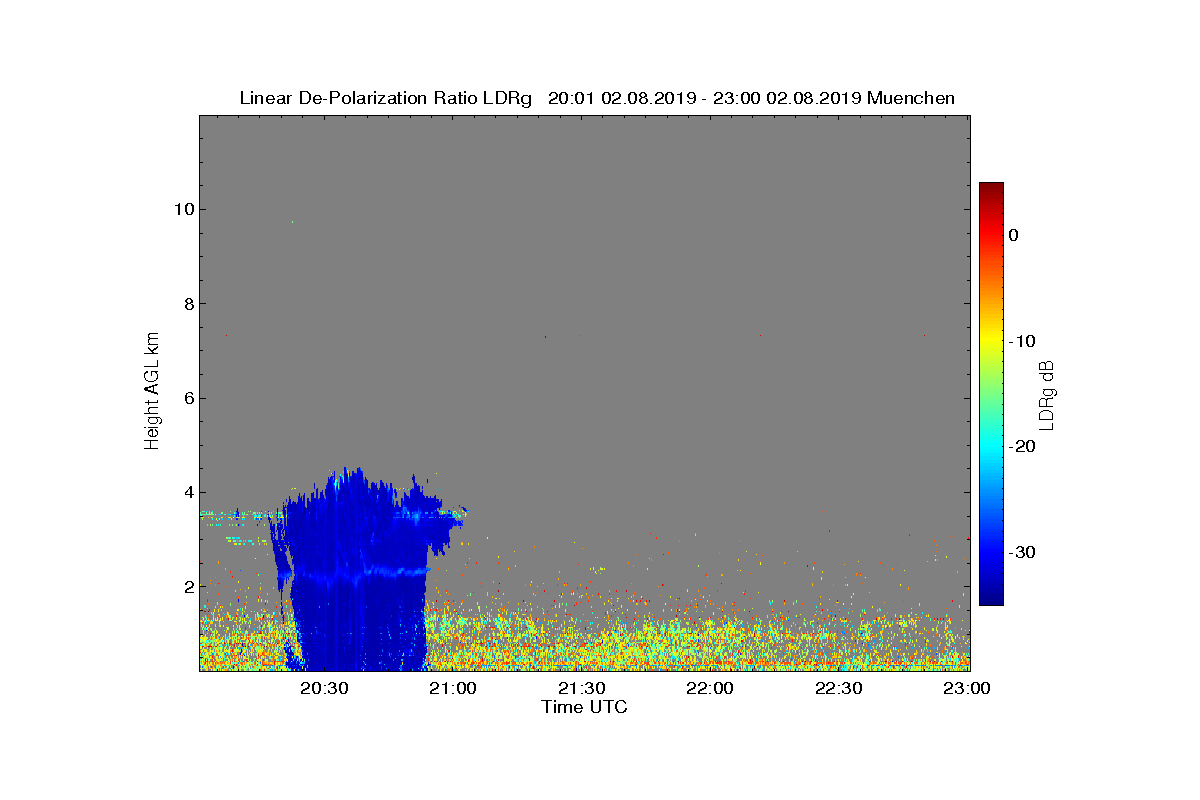The height and width of the screenshot is (800, 1200).
Task: Click the height tick label 4
Action: [x=187, y=493]
